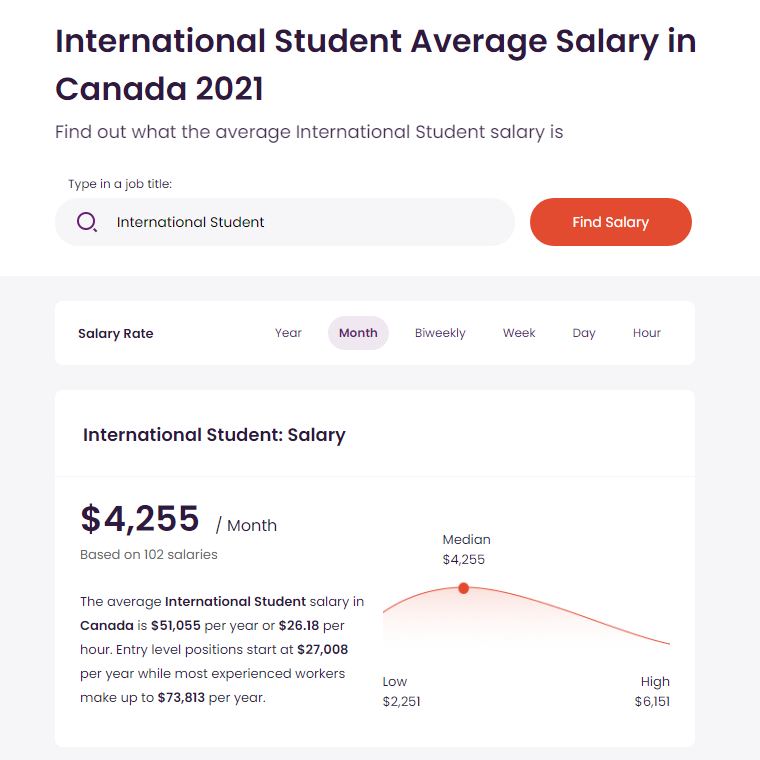
Task: Select the Month salary rate tab
Action: [358, 333]
